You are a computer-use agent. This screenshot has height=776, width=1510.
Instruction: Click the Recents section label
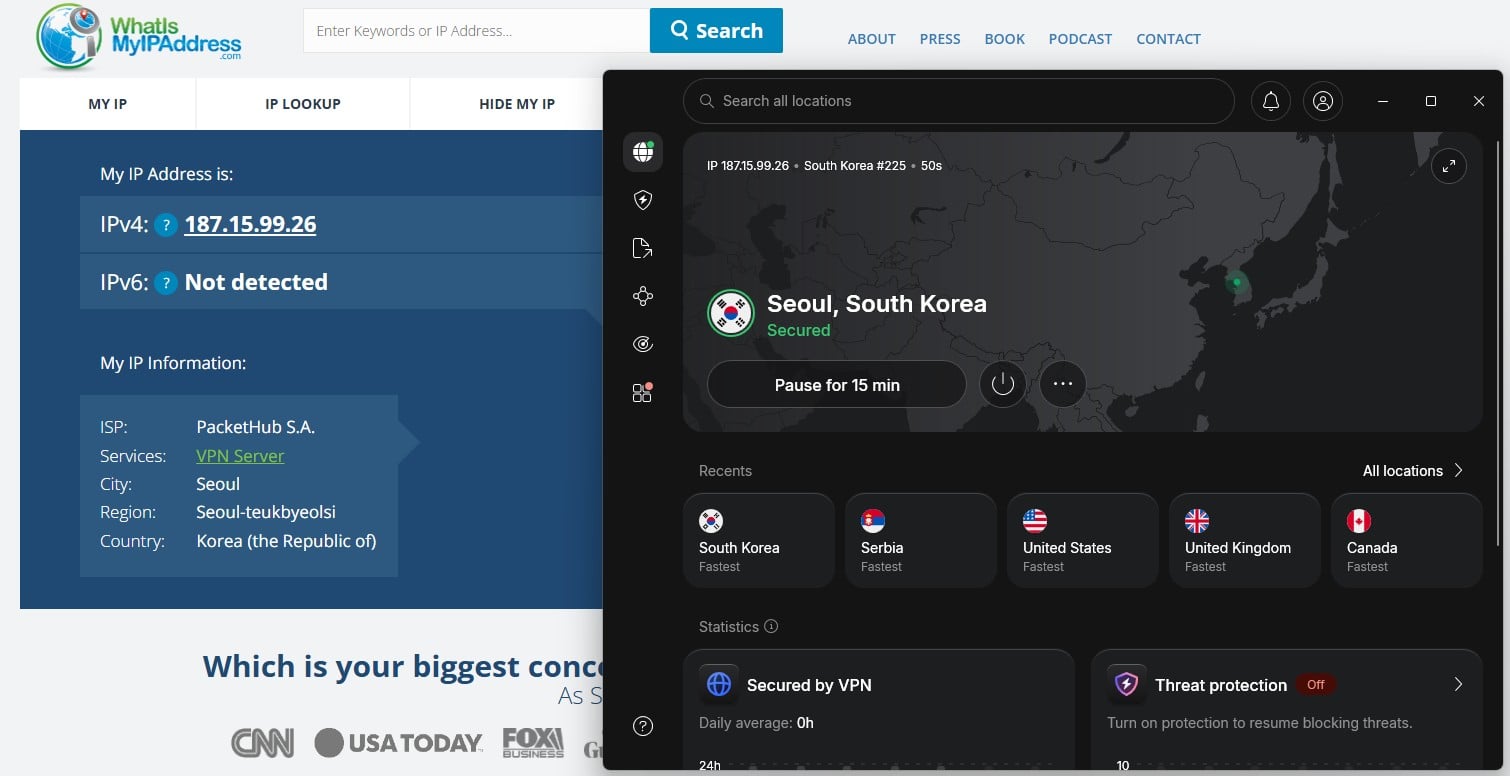(x=725, y=471)
